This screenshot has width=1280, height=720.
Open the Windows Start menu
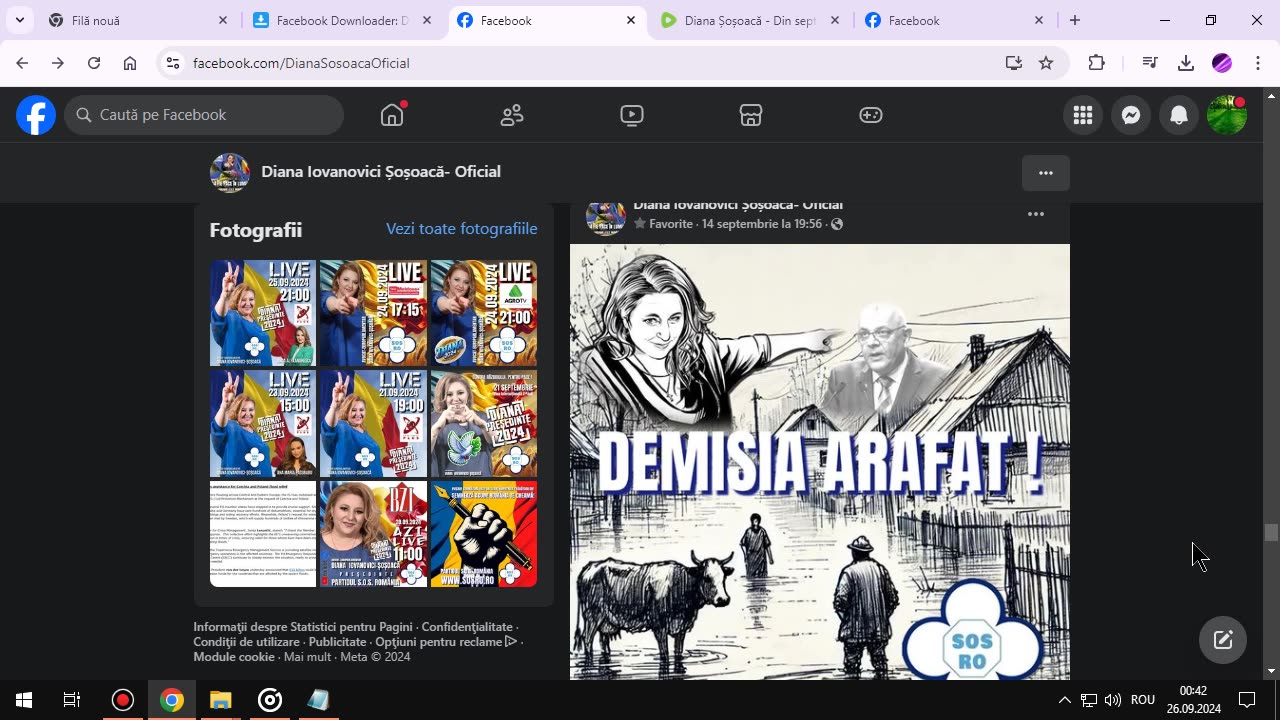click(24, 700)
